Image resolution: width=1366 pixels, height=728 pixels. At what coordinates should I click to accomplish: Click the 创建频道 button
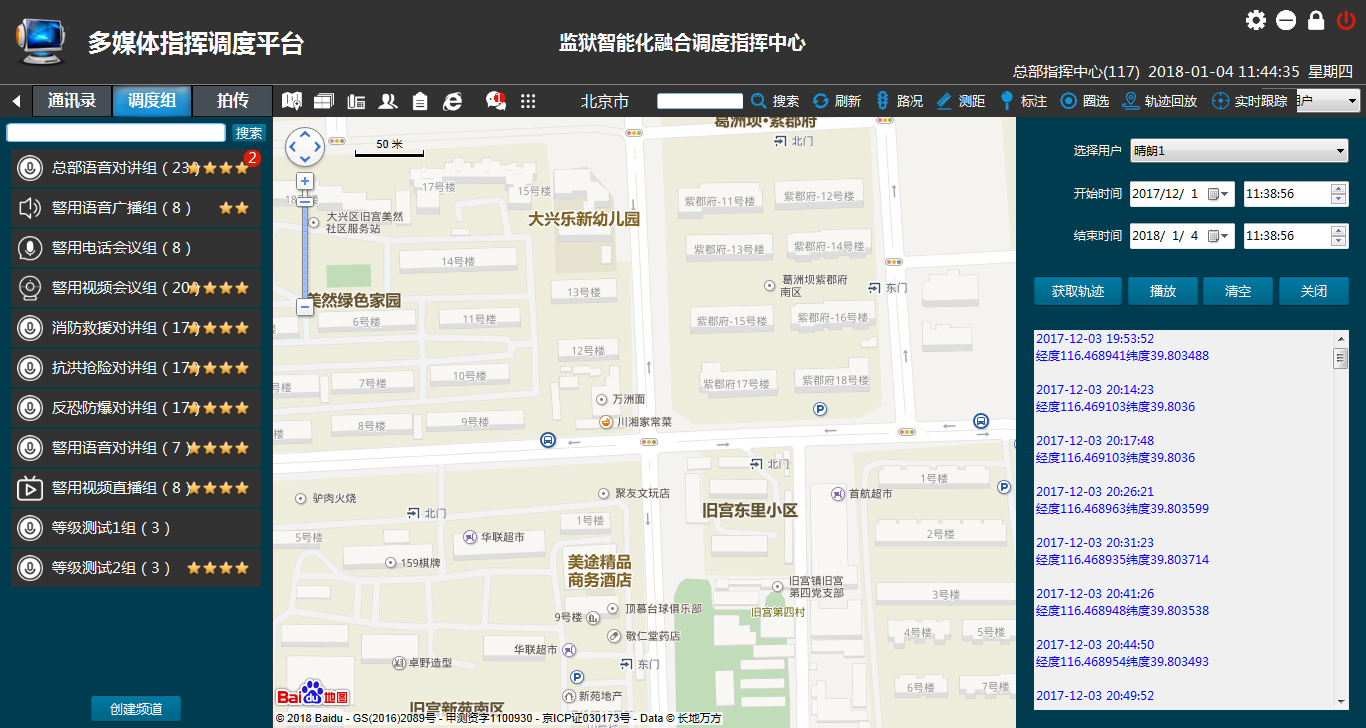(x=136, y=708)
